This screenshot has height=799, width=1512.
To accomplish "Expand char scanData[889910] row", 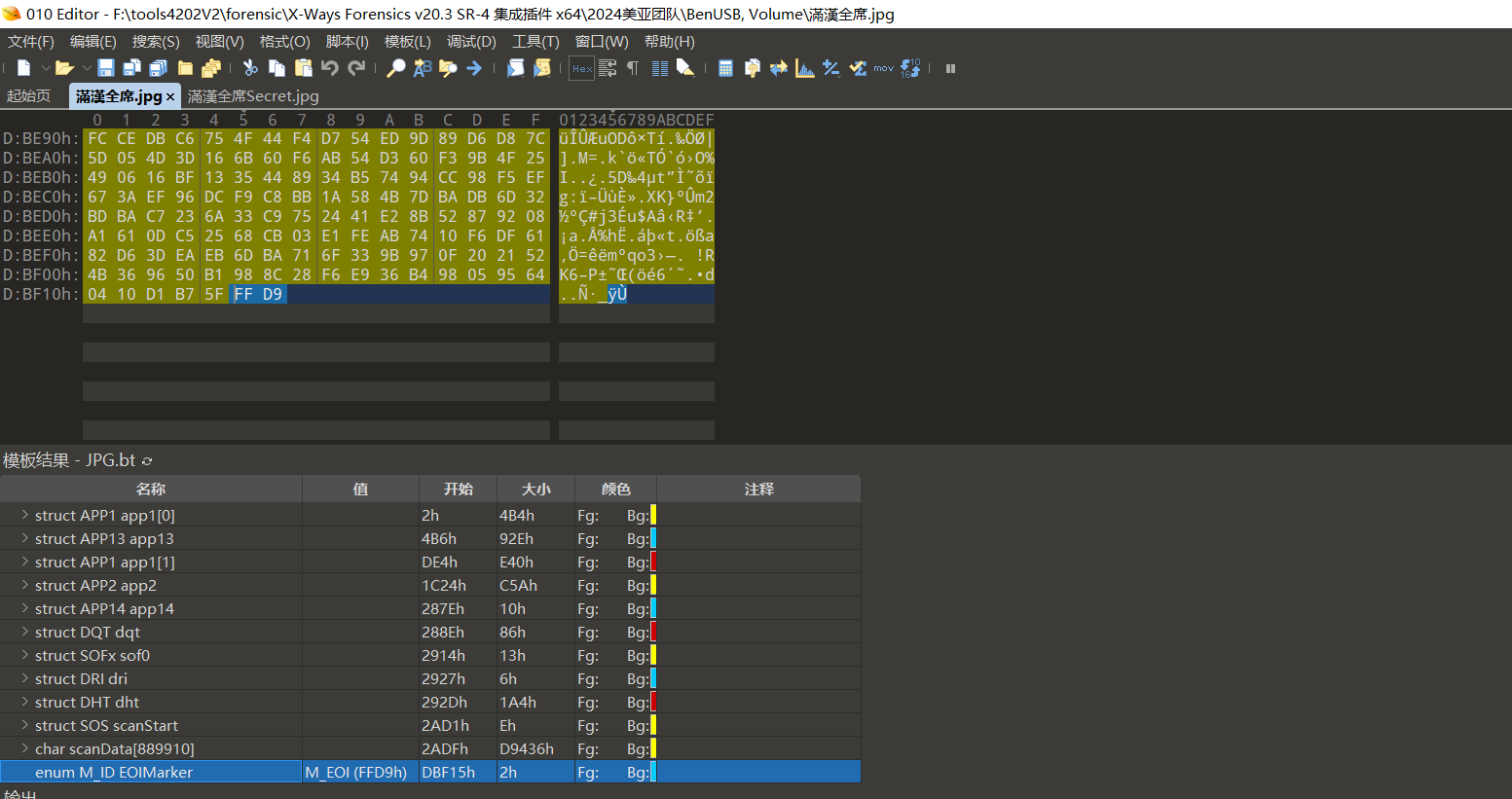I will click(24, 748).
